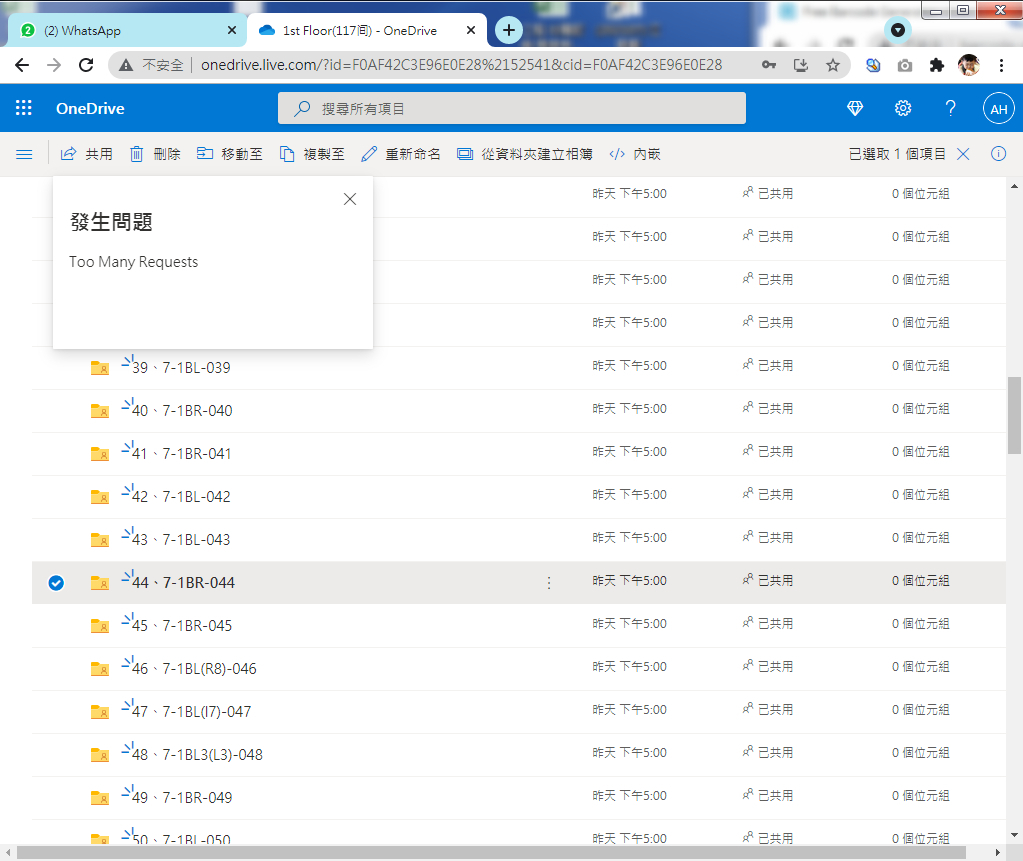1023x861 pixels.
Task: Click the 複製至 copy-to command
Action: coord(312,154)
